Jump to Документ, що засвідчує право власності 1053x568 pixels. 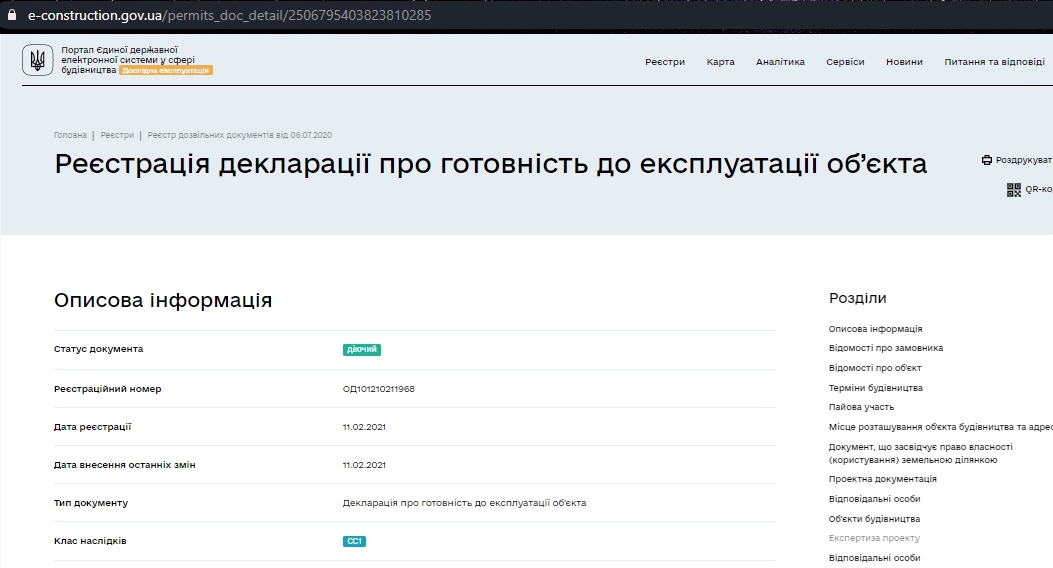tap(921, 453)
